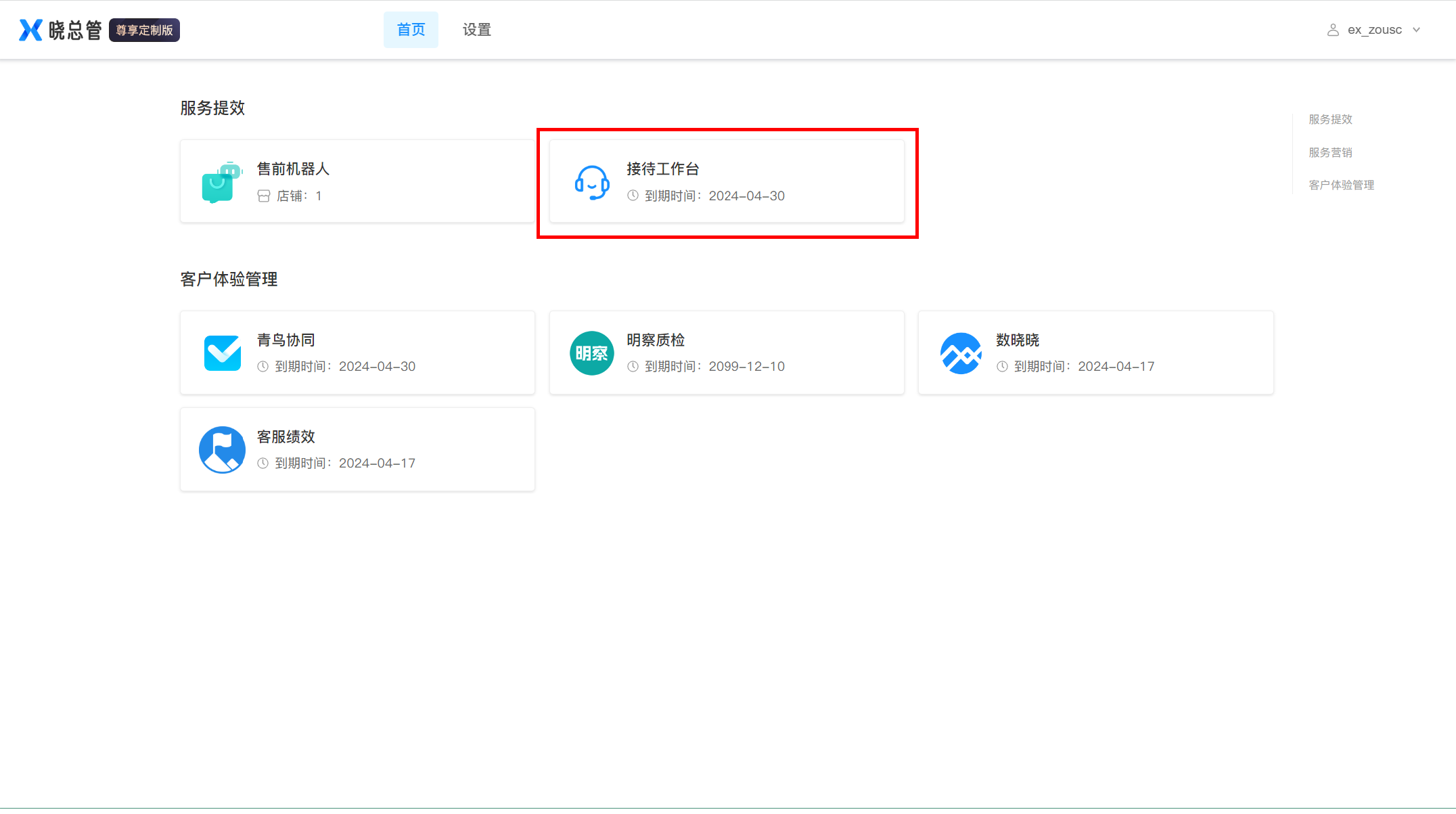Click the clock icon in 青鸟协同 card
The image size is (1456, 814).
tap(263, 367)
